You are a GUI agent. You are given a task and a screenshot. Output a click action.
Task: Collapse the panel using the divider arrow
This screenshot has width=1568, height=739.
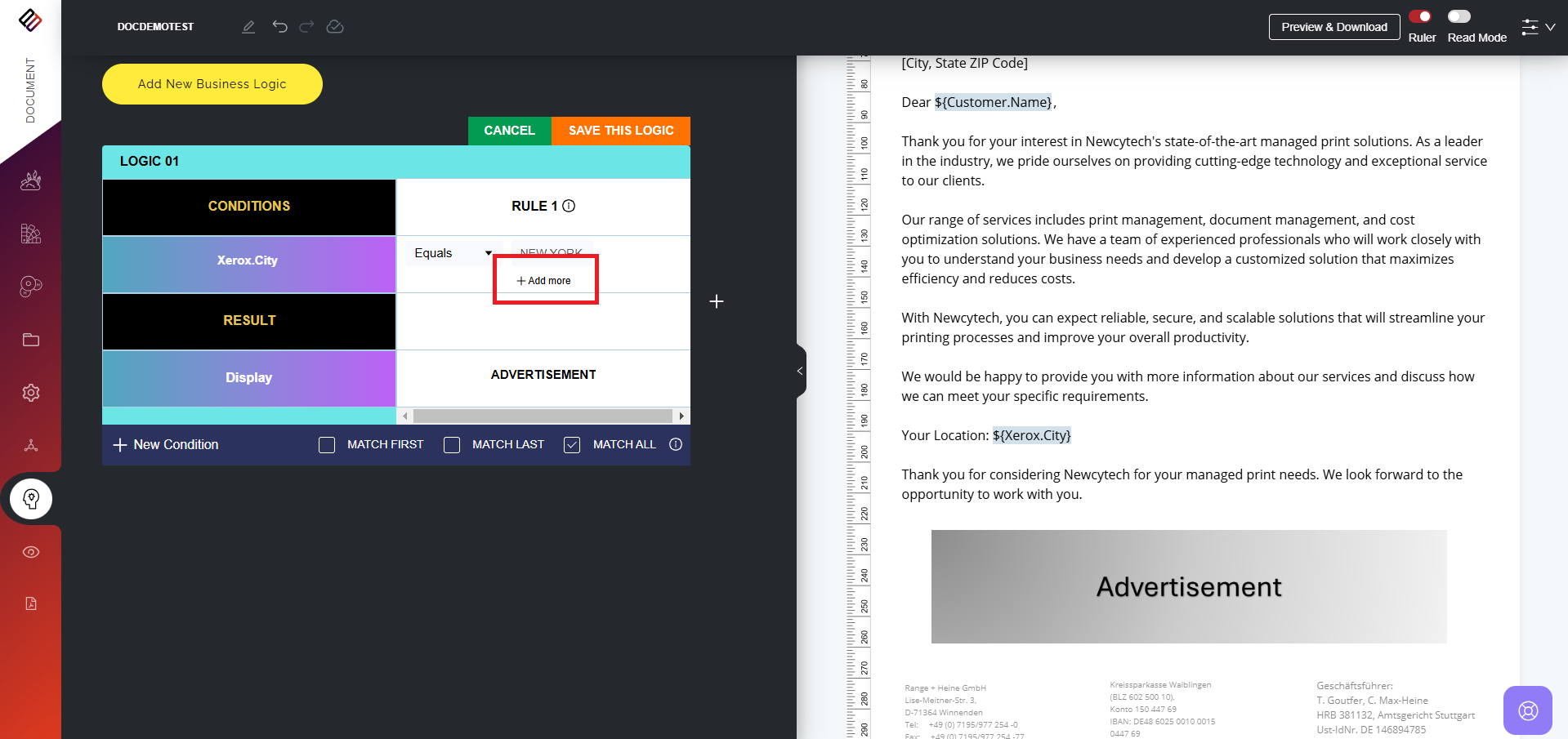(x=800, y=371)
